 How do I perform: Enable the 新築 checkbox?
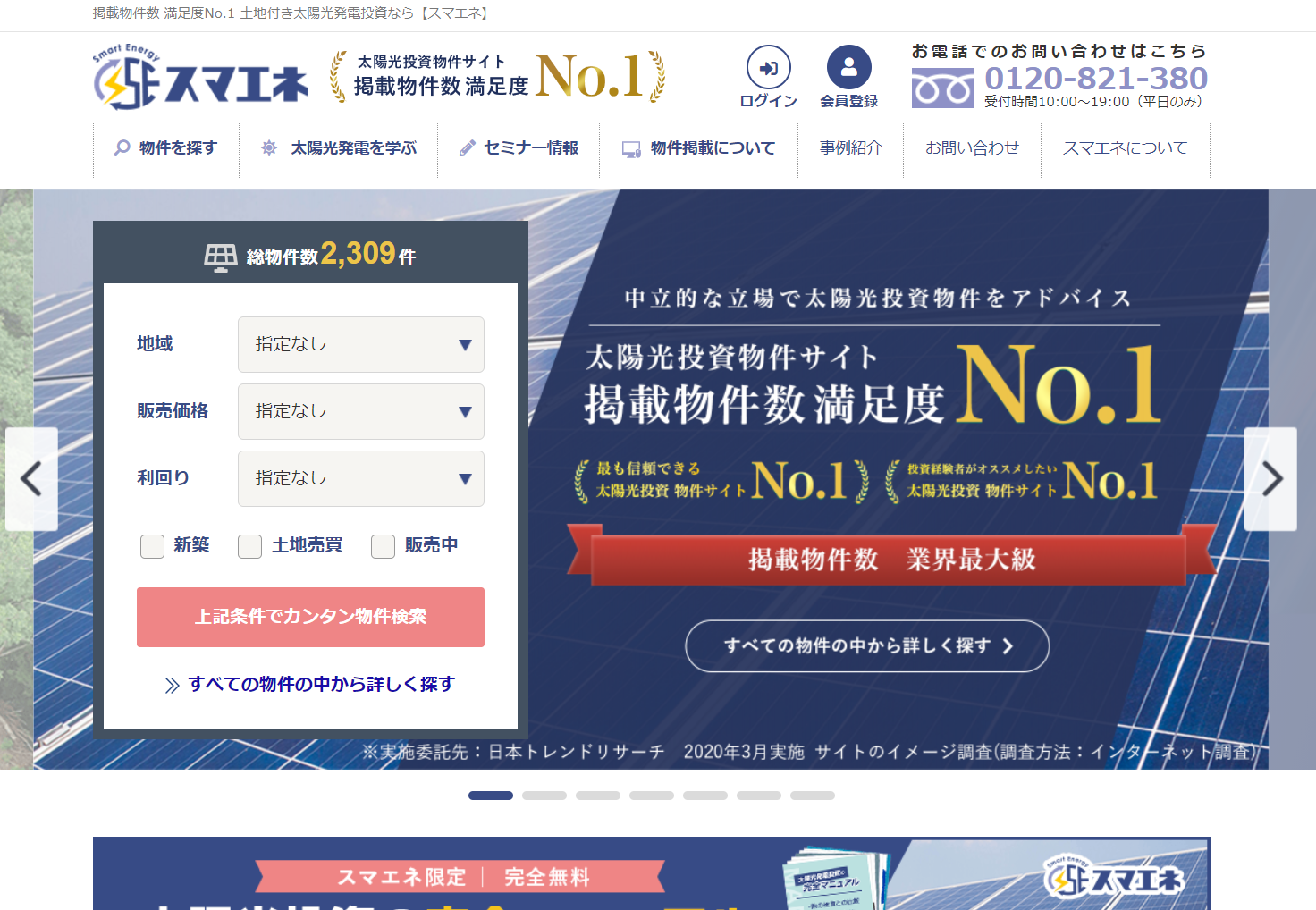pos(152,546)
